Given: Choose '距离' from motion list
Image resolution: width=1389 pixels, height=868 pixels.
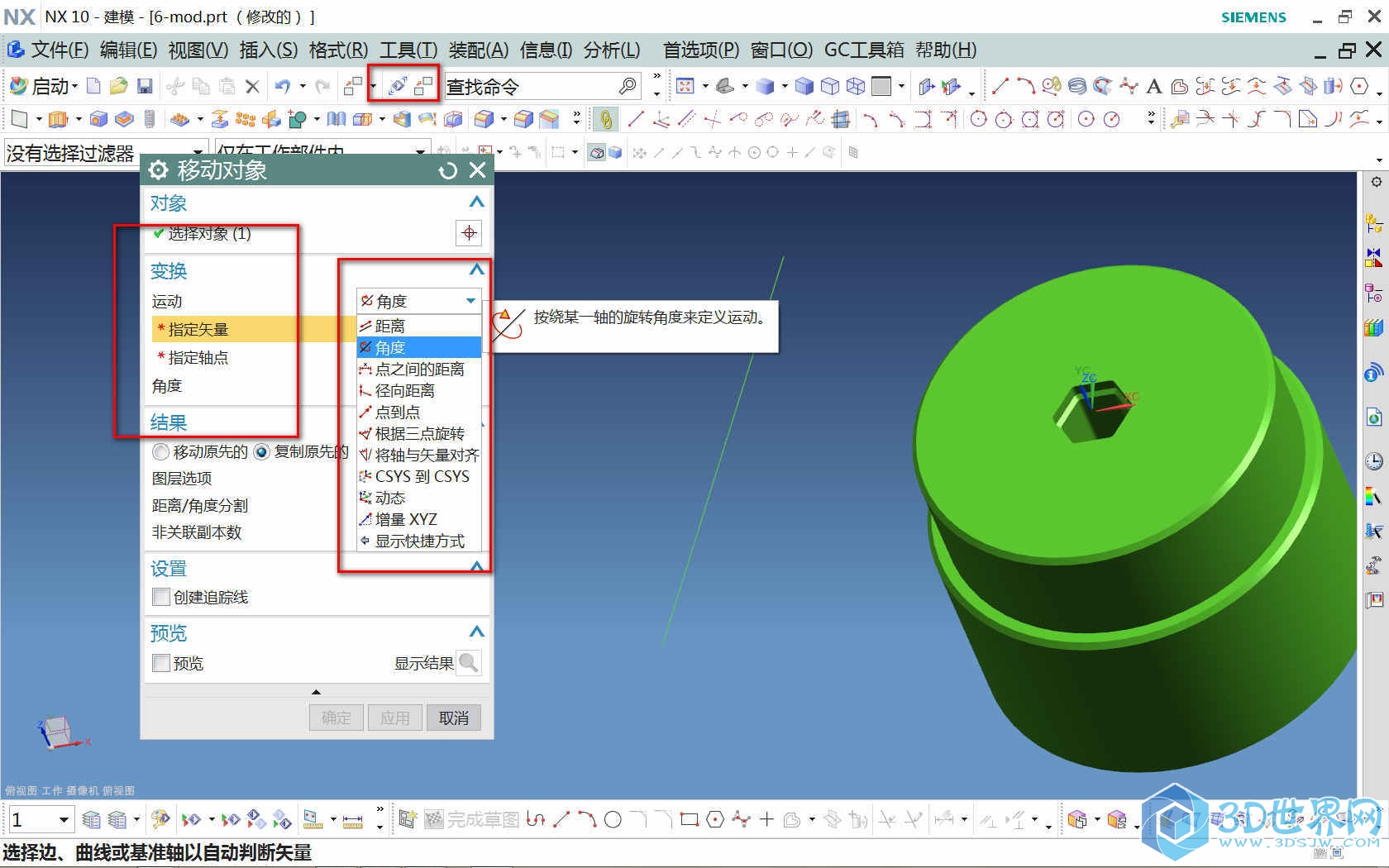Looking at the screenshot, I should pyautogui.click(x=418, y=326).
